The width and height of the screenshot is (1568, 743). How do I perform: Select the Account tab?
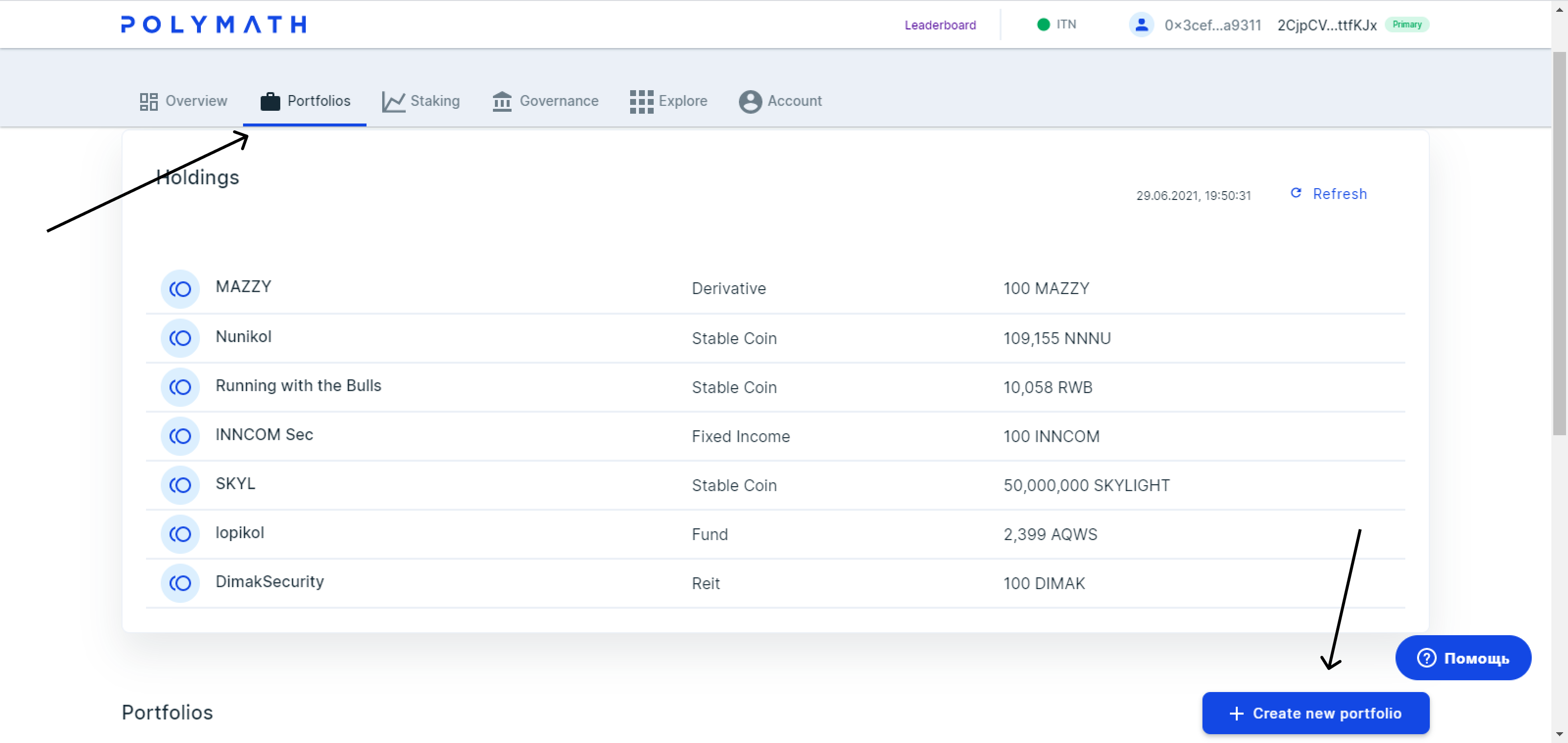[x=781, y=101]
